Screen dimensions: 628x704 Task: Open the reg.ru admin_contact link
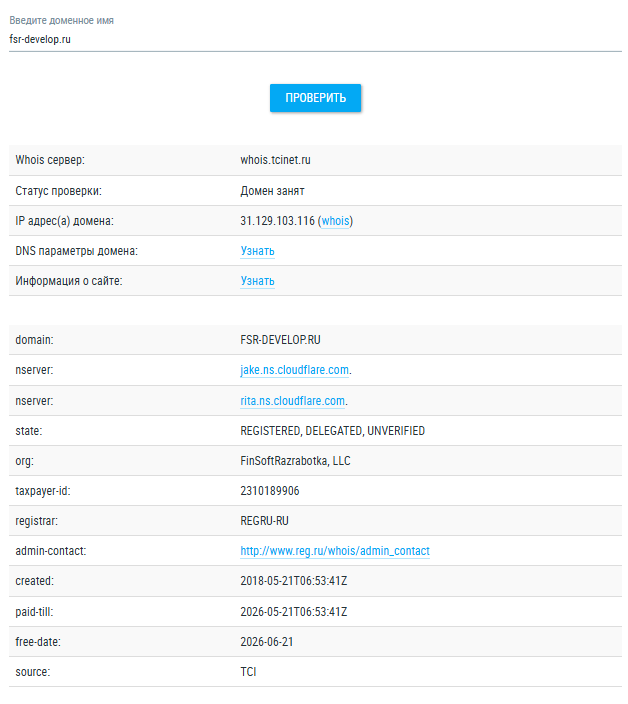coord(335,551)
